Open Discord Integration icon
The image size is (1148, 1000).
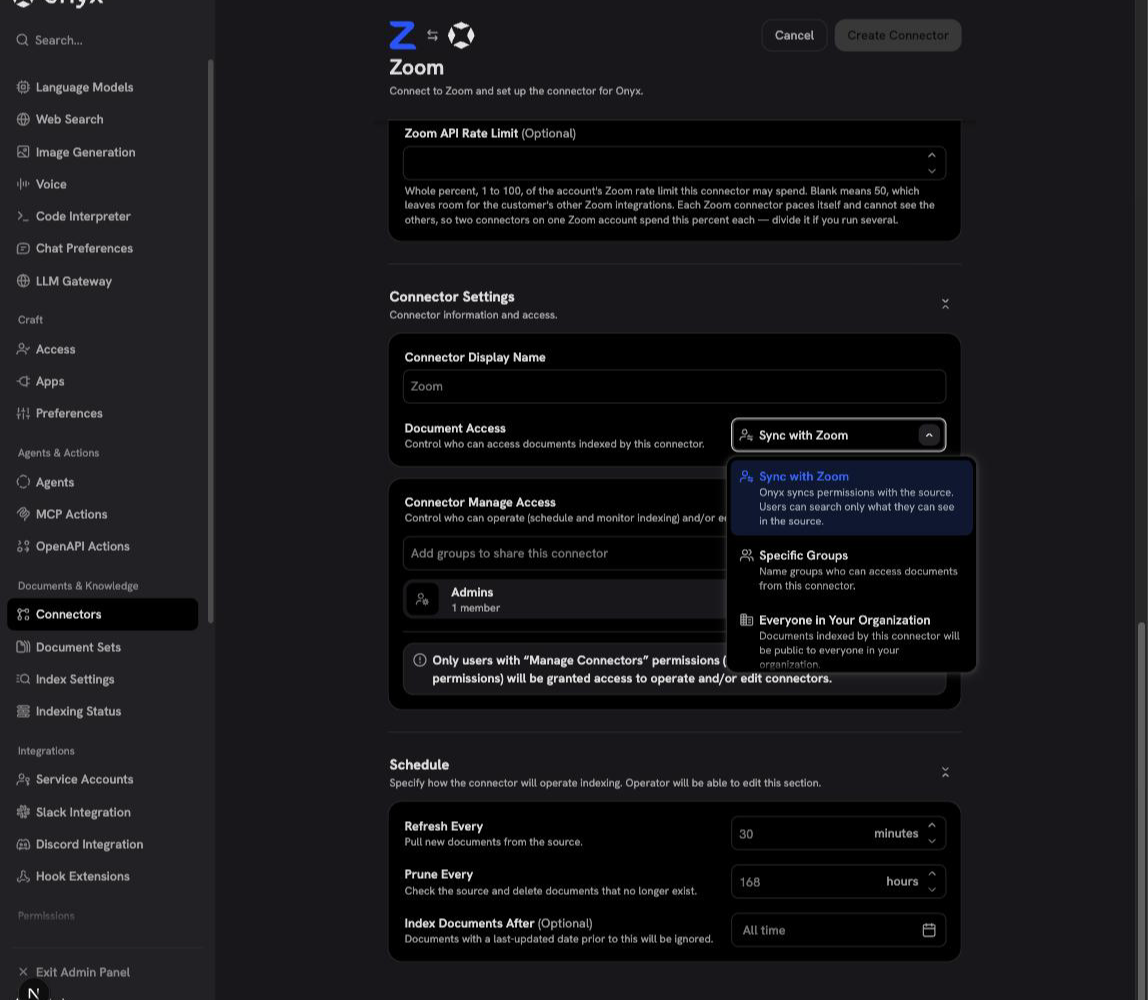pos(23,845)
